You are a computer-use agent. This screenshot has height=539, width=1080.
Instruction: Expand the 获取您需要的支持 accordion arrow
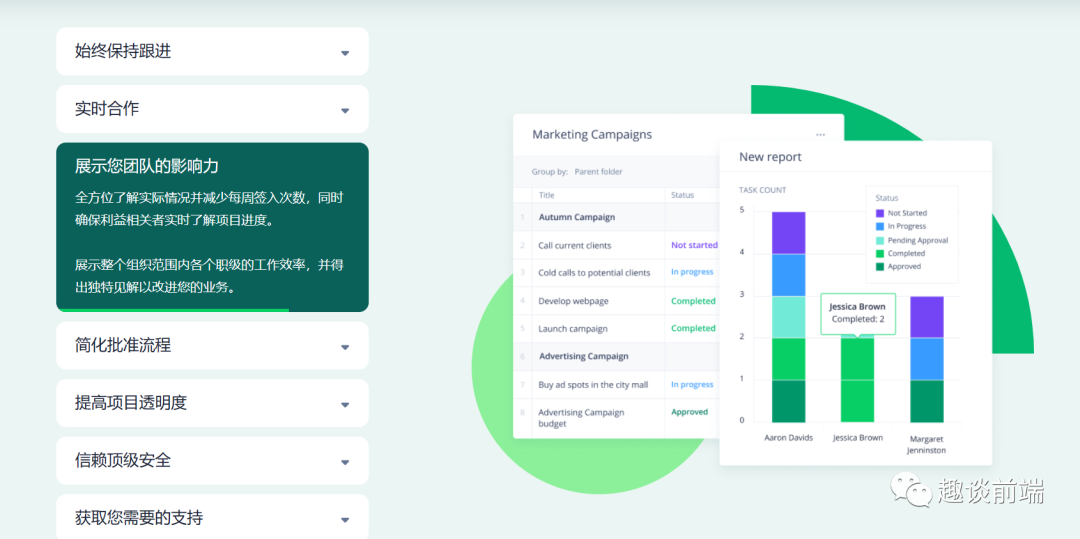click(345, 520)
